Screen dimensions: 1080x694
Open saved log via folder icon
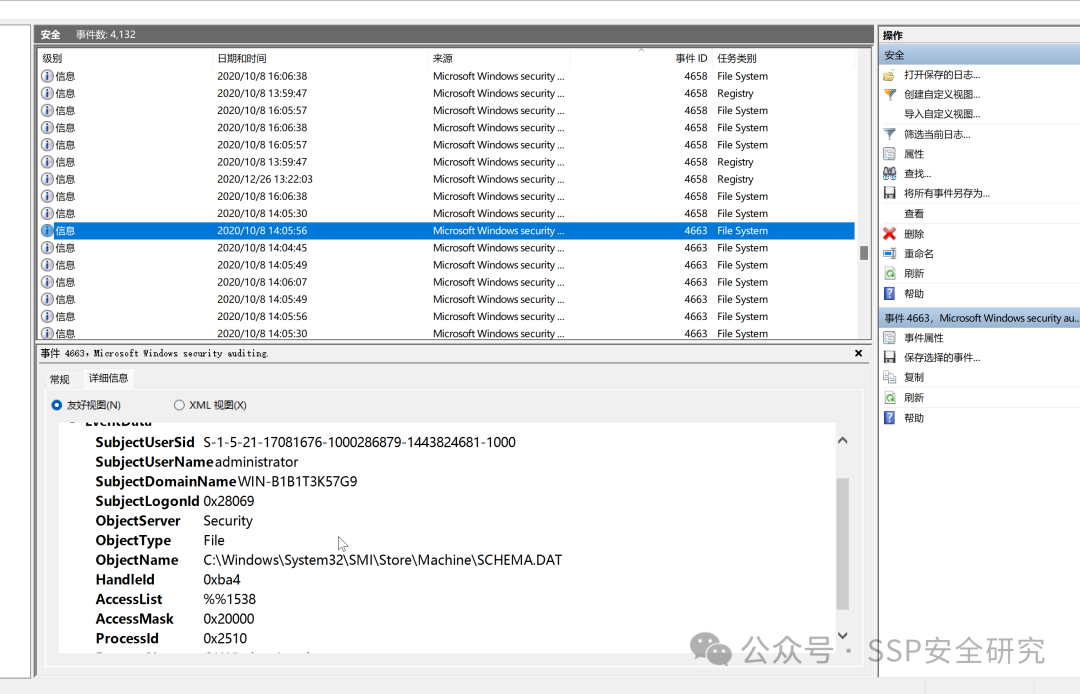889,75
